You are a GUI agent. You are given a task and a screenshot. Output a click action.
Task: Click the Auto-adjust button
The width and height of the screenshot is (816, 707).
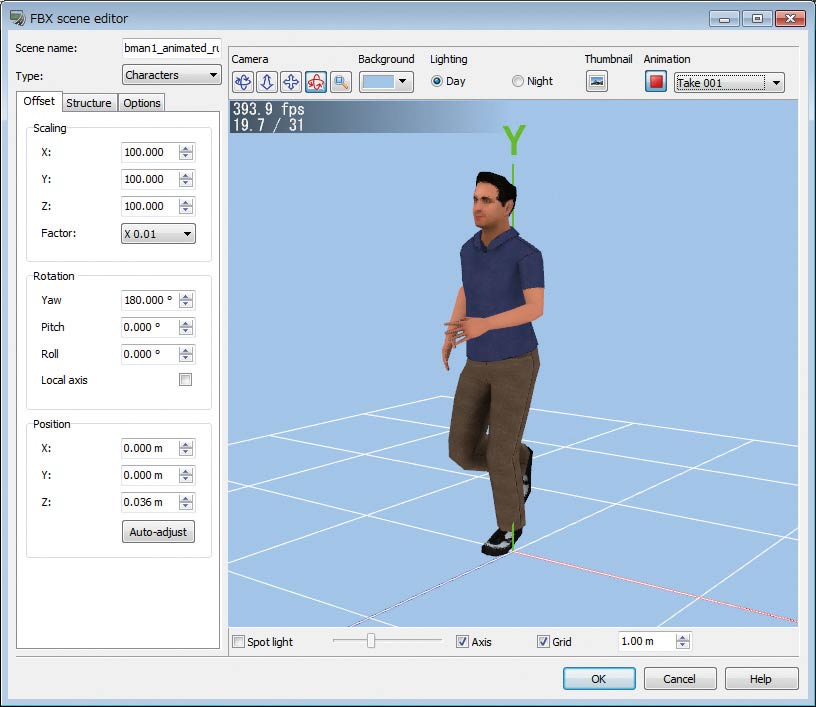[158, 532]
